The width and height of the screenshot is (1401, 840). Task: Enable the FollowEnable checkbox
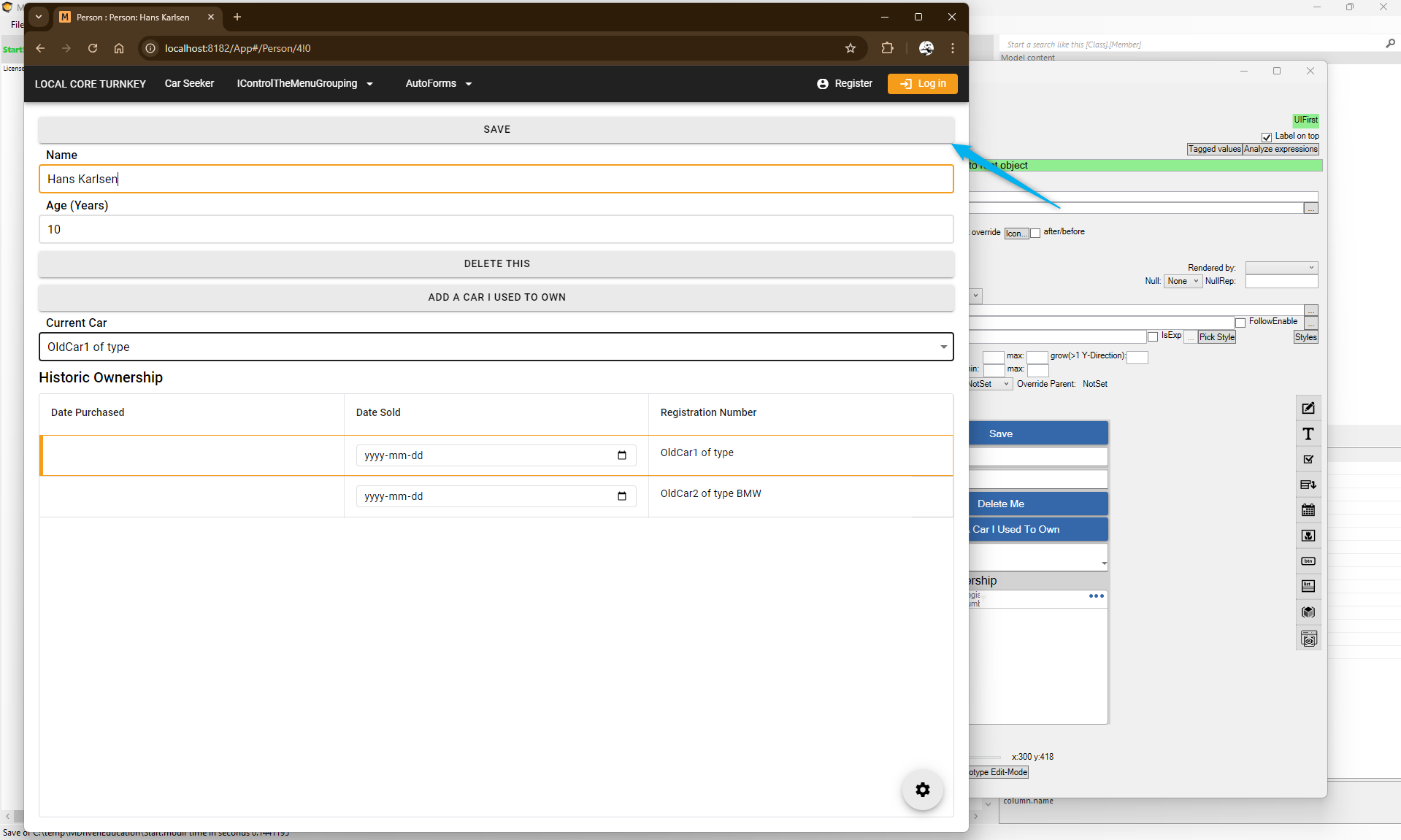click(1240, 323)
